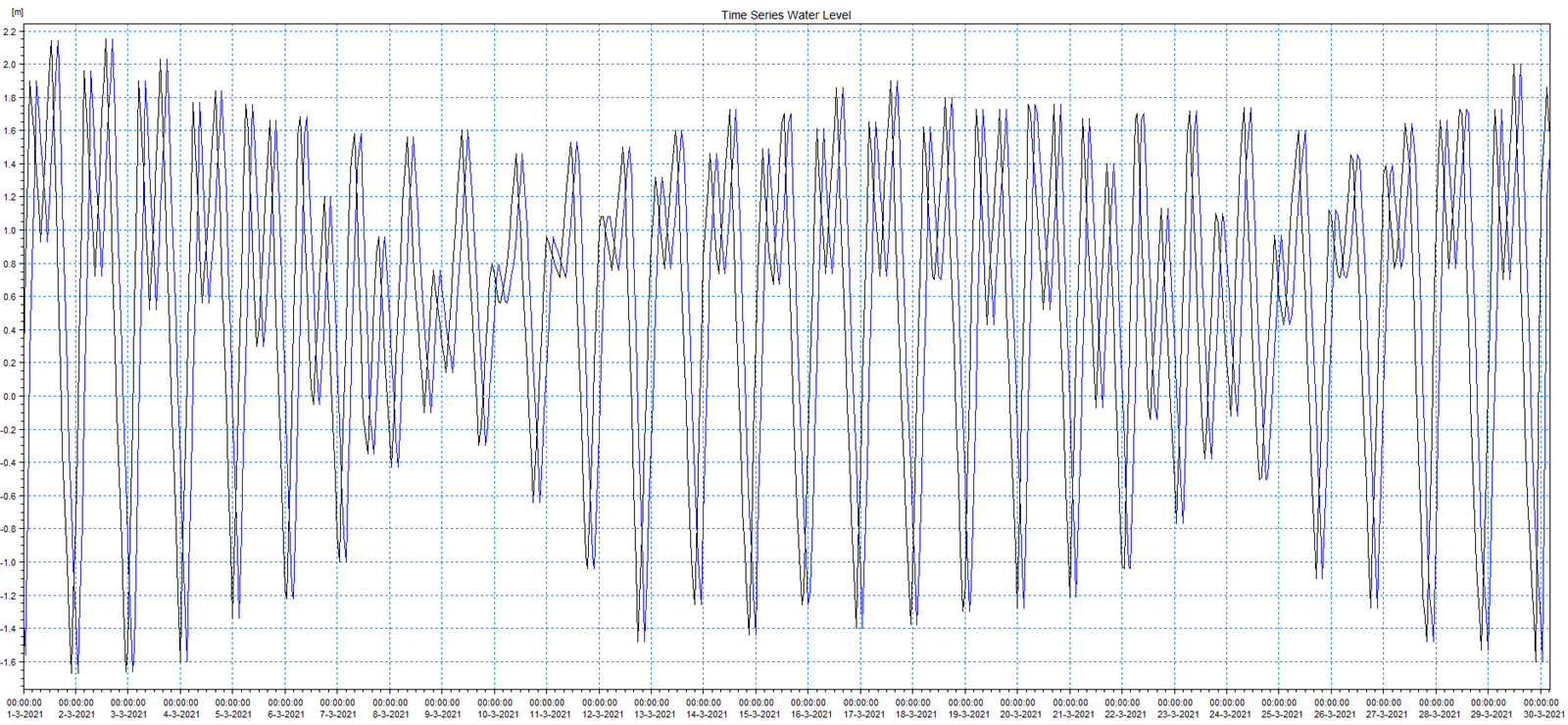Click the -1.6 y-axis tick label
The width and height of the screenshot is (1568, 725).
[9, 662]
